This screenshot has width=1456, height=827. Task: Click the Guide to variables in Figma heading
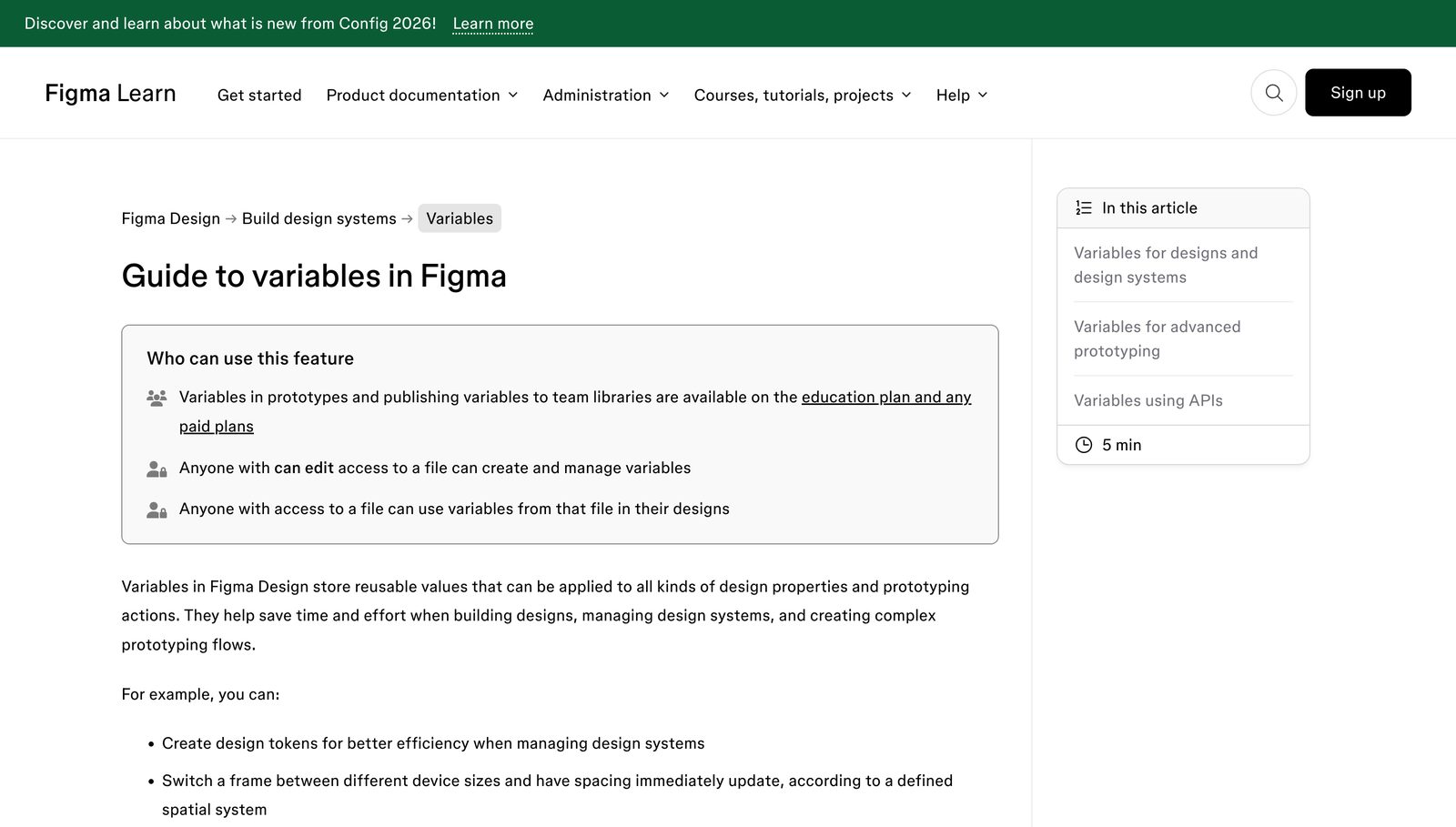[x=314, y=276]
